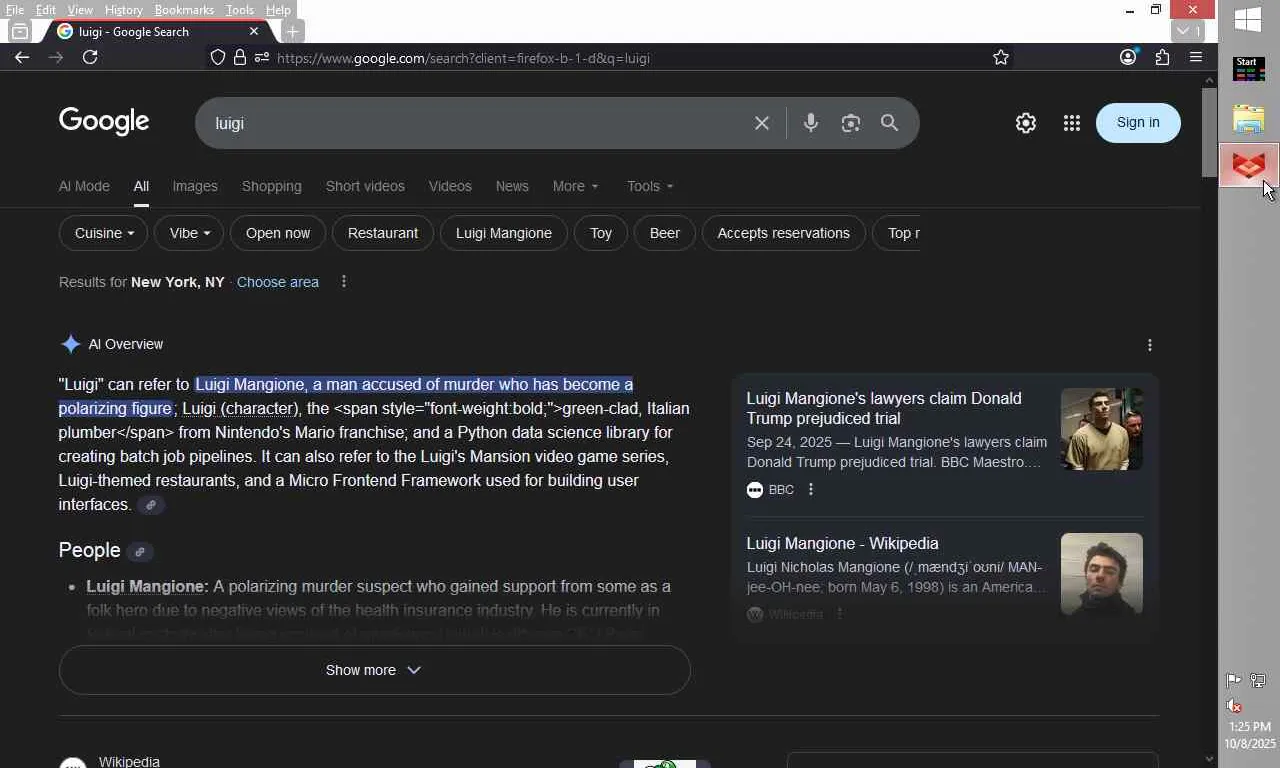Go back to the previous page
Viewport: 1280px width, 768px height.
click(x=22, y=57)
